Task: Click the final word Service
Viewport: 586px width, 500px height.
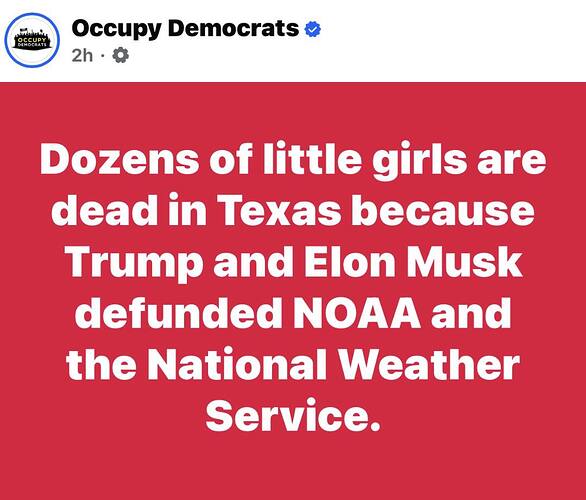Action: pyautogui.click(x=293, y=414)
